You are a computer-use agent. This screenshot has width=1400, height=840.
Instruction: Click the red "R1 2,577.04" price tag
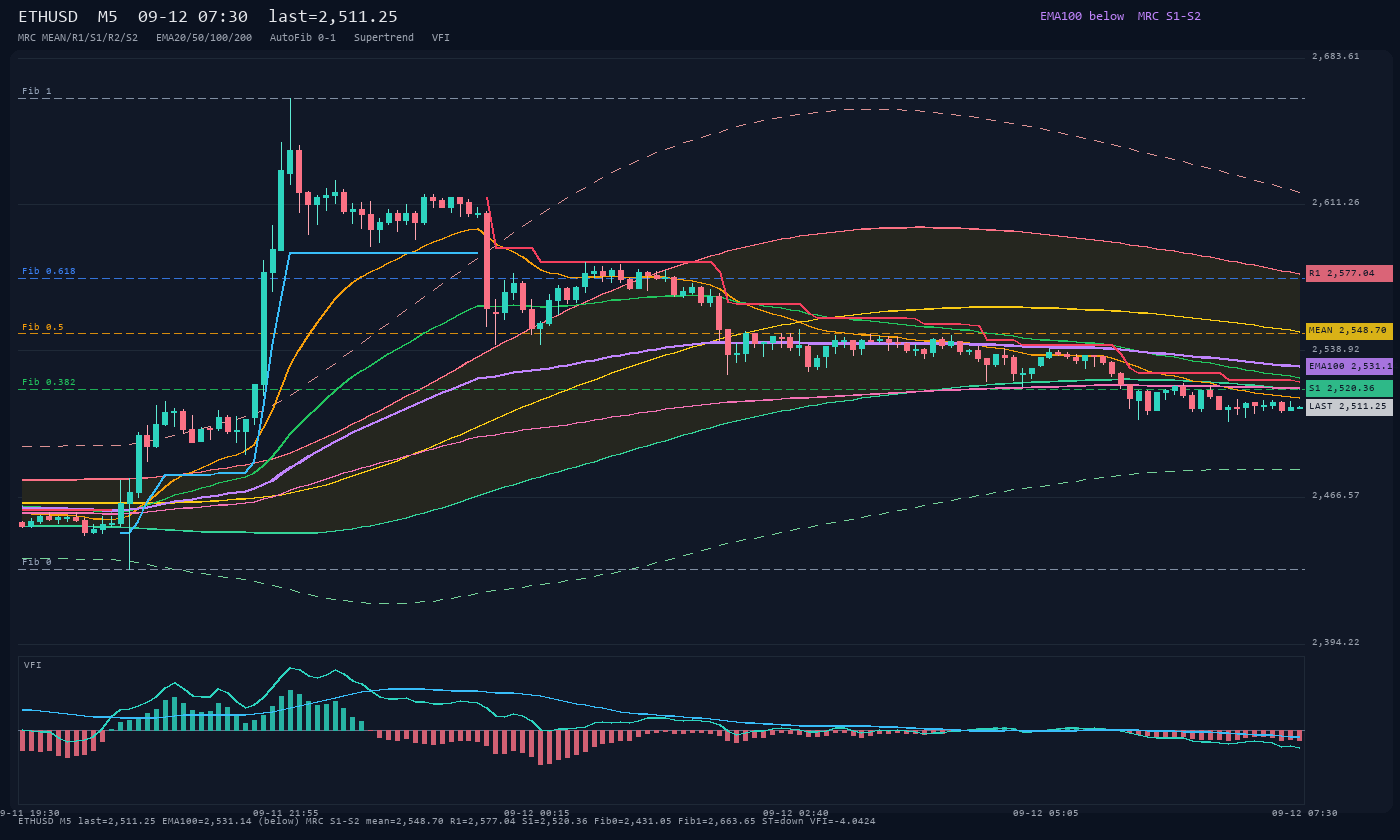[1349, 273]
